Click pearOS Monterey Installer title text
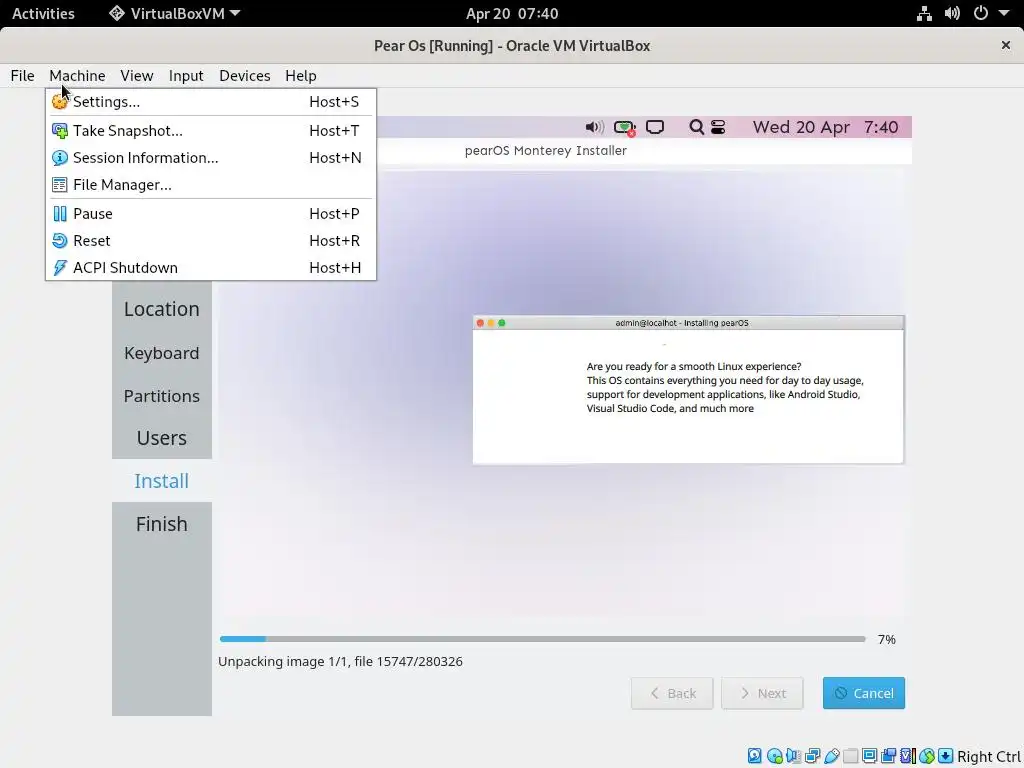The width and height of the screenshot is (1024, 768). point(546,151)
